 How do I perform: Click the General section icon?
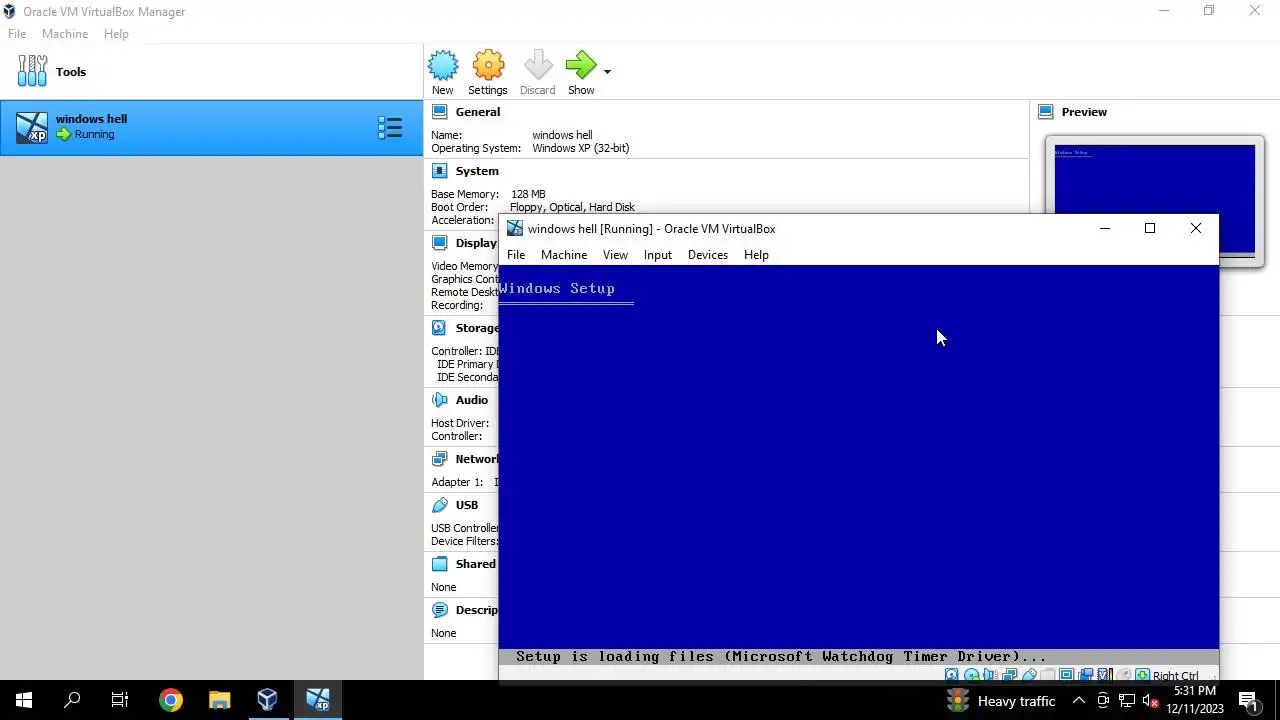click(x=440, y=112)
